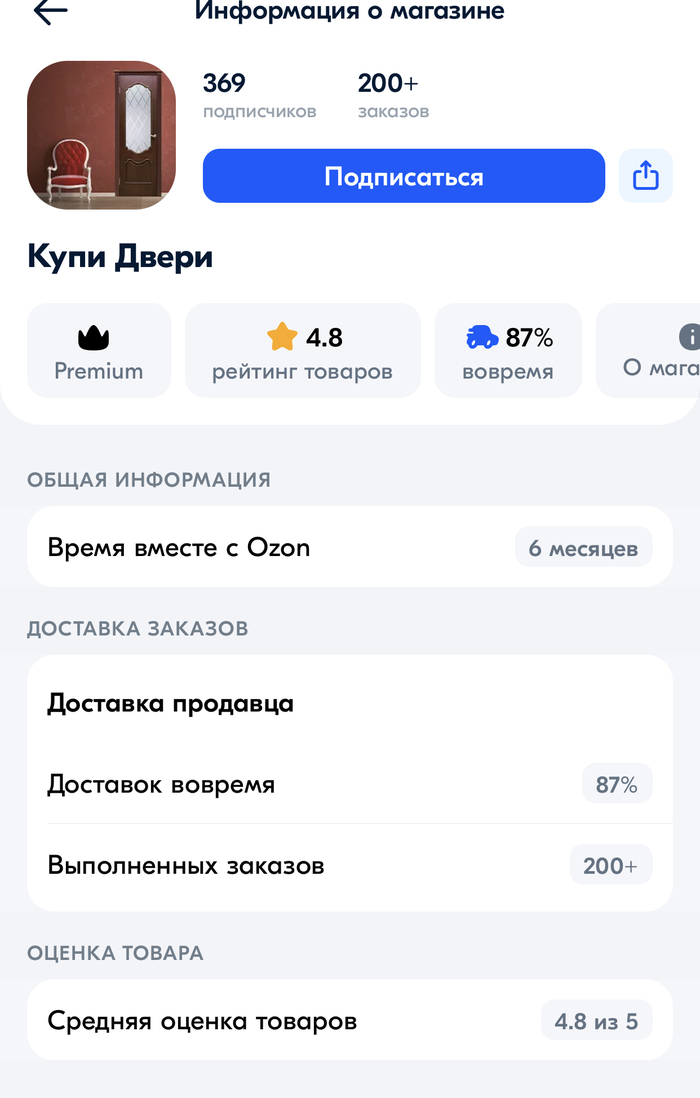Screen dimensions: 700x1098
Task: Tap the Купи Двери store avatar image
Action: tap(101, 135)
